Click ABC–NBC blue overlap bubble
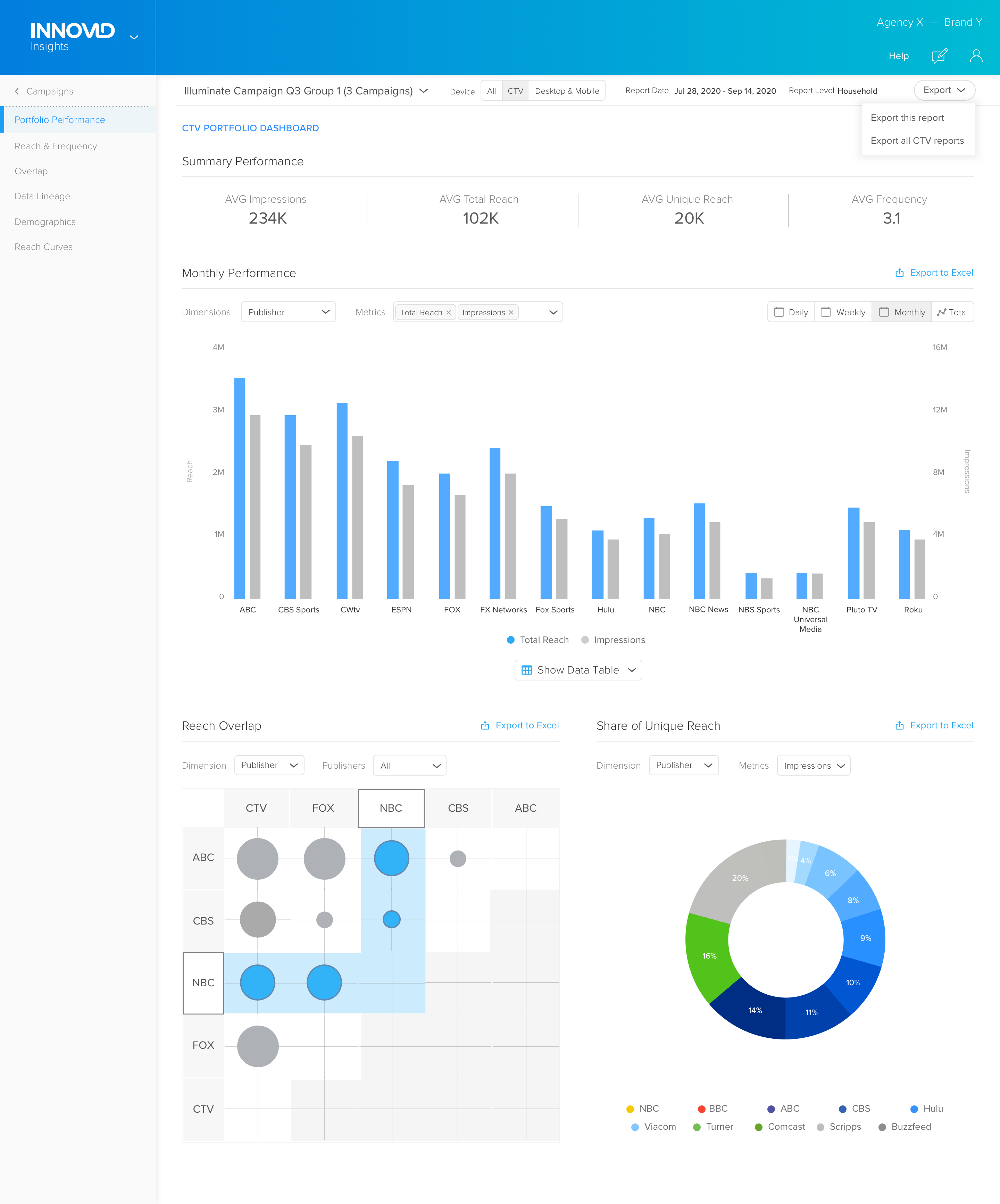Screen dimensions: 1000x1204 tap(392, 858)
